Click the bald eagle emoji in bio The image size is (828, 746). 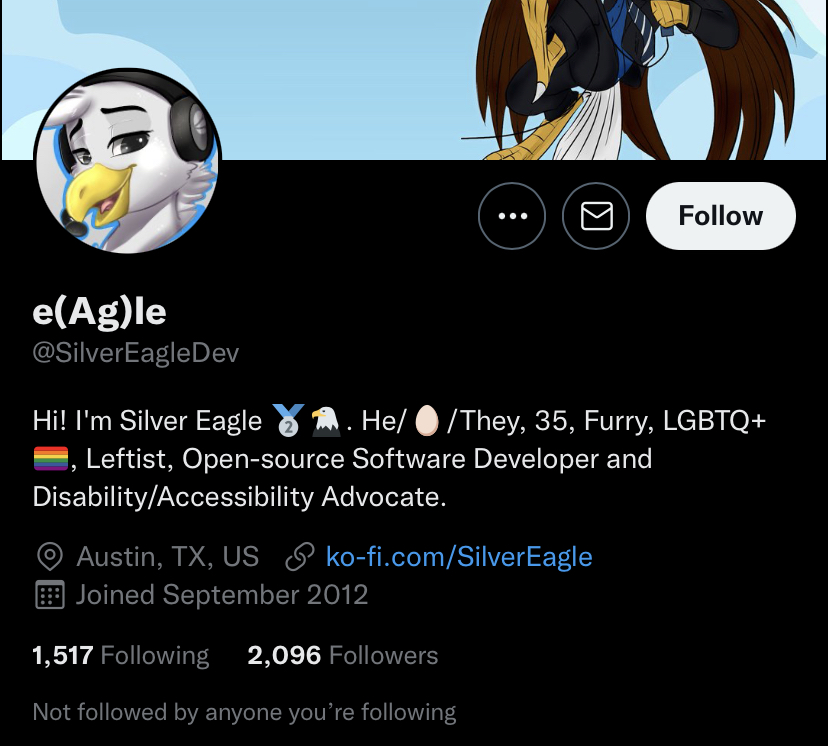(x=325, y=421)
